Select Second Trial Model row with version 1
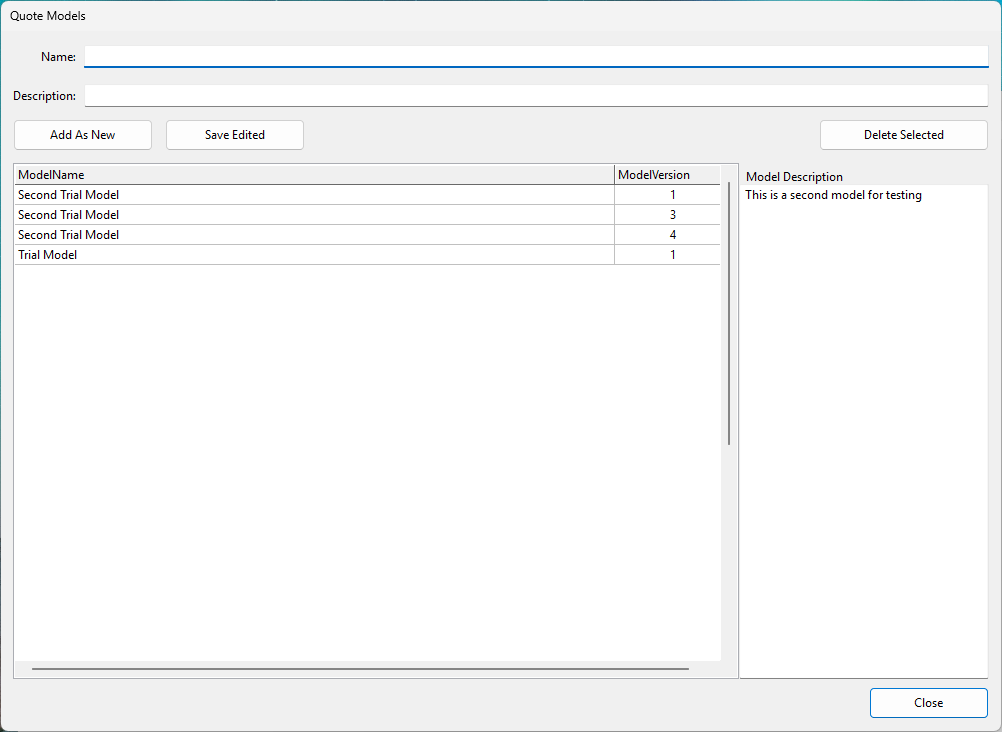The image size is (1002, 732). (x=313, y=195)
